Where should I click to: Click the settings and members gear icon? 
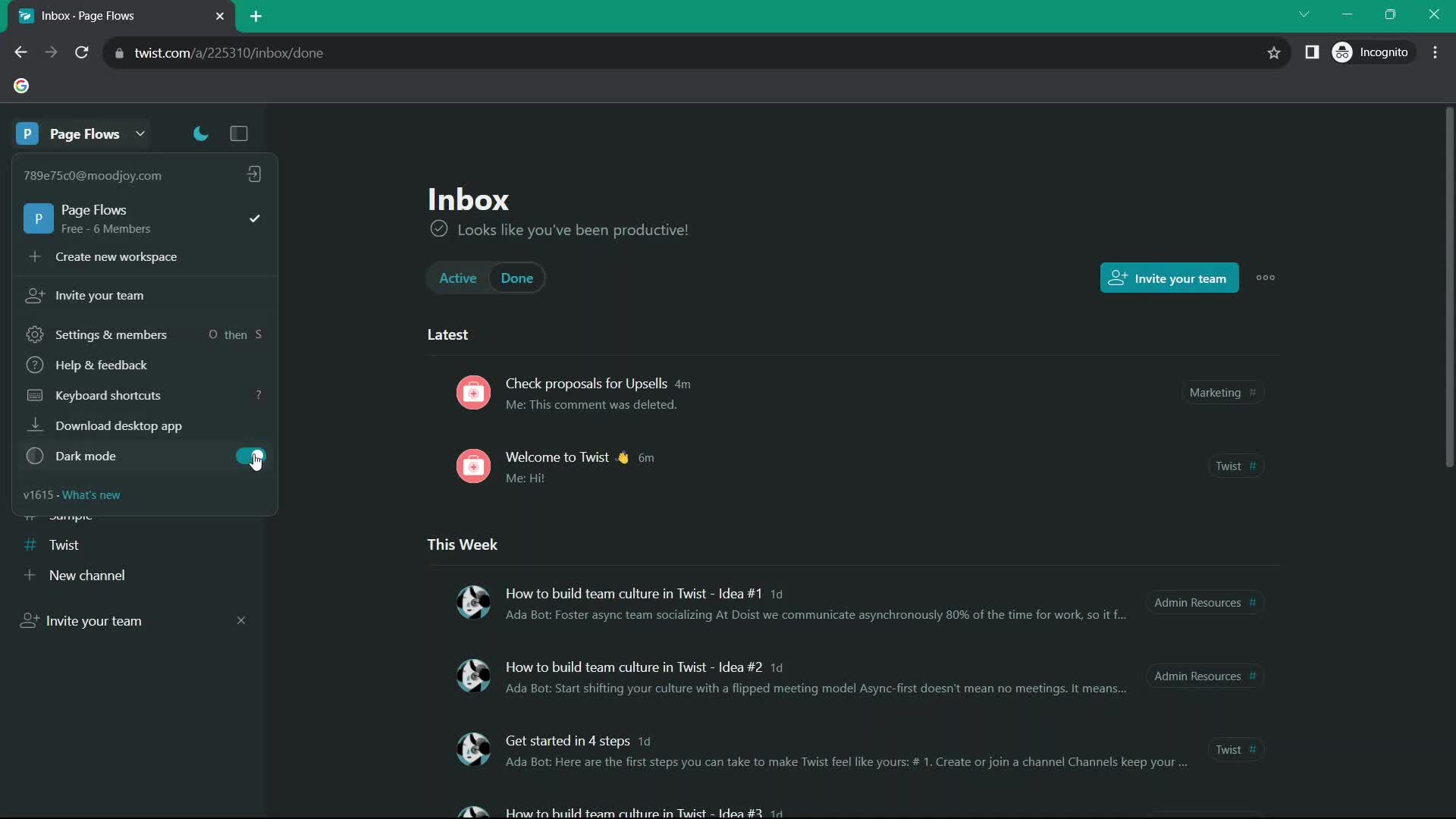tap(33, 334)
